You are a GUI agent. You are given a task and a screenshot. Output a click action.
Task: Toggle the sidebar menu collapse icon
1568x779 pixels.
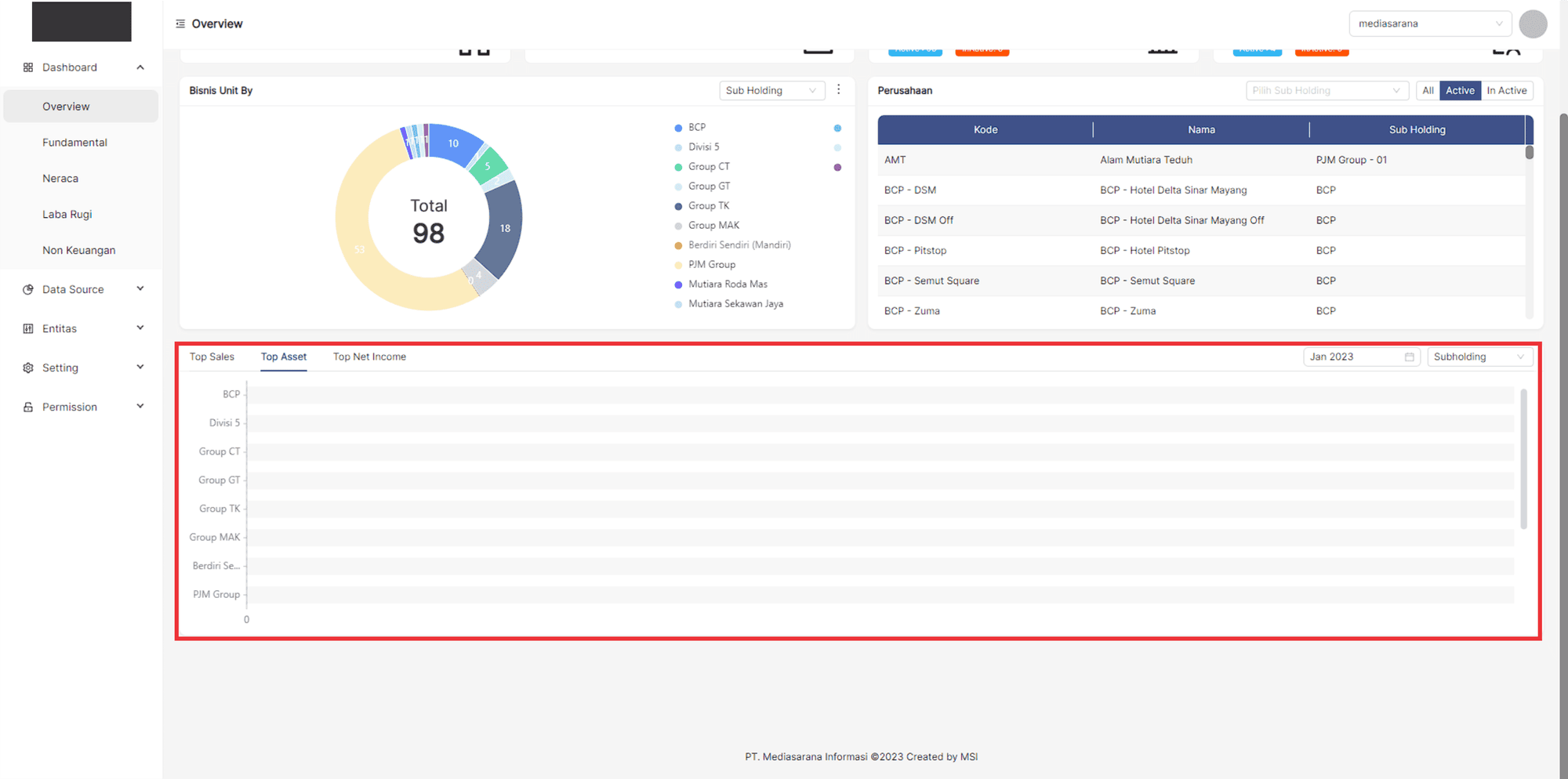[180, 24]
